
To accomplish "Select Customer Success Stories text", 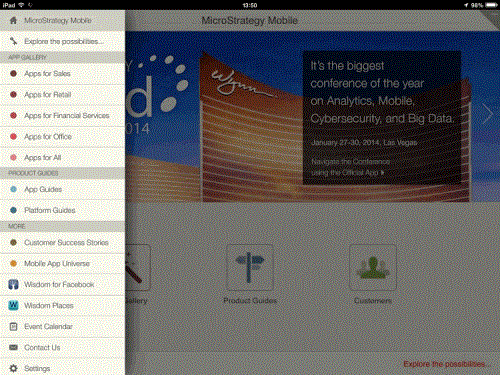I will pyautogui.click(x=66, y=242).
